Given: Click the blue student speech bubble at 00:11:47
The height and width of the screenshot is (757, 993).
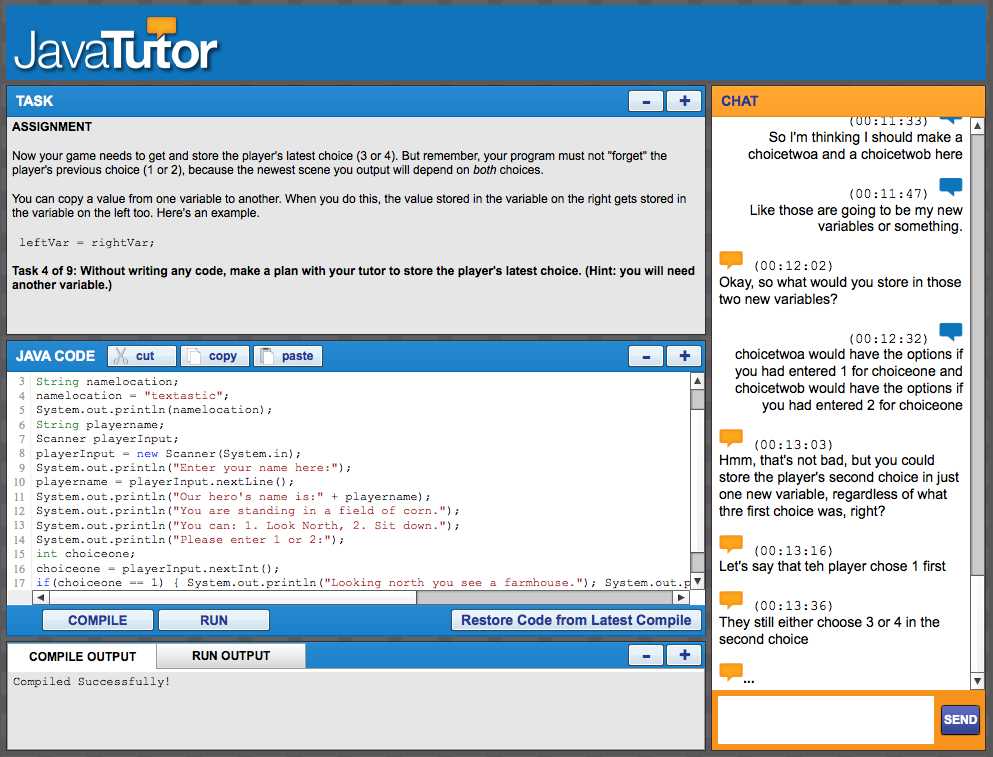Looking at the screenshot, I should pyautogui.click(x=950, y=187).
